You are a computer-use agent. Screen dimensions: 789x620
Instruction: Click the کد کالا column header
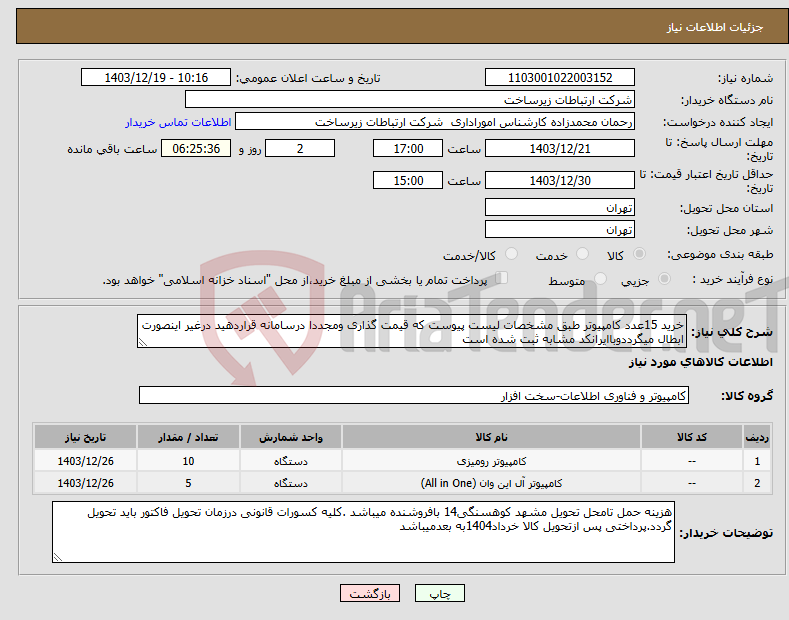(x=691, y=437)
